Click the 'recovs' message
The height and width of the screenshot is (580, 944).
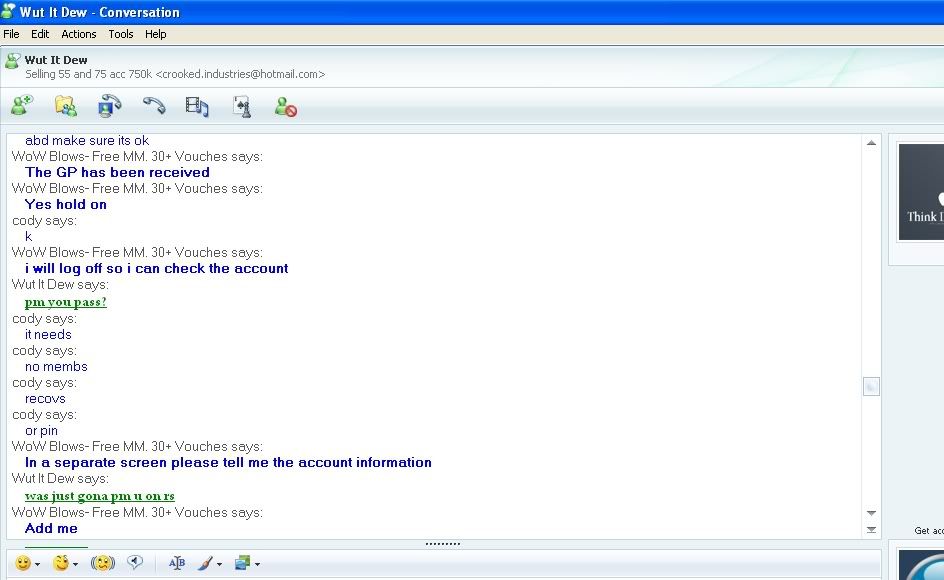click(x=45, y=399)
